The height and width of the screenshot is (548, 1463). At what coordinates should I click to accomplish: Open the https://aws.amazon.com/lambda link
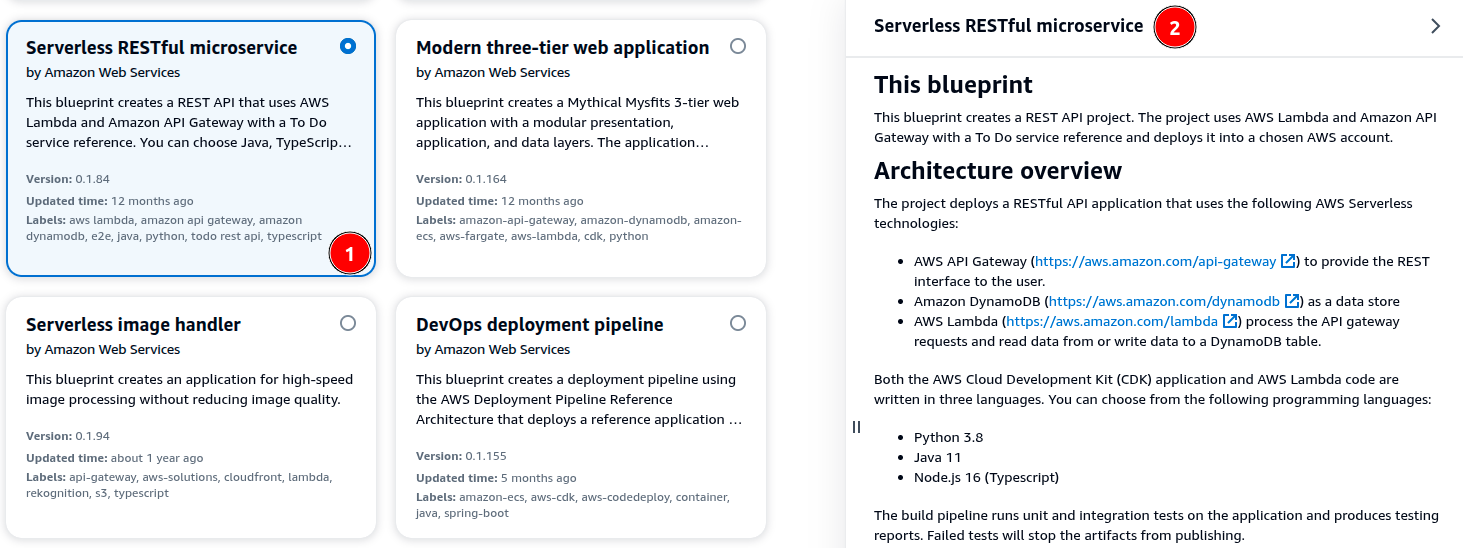[x=1112, y=321]
